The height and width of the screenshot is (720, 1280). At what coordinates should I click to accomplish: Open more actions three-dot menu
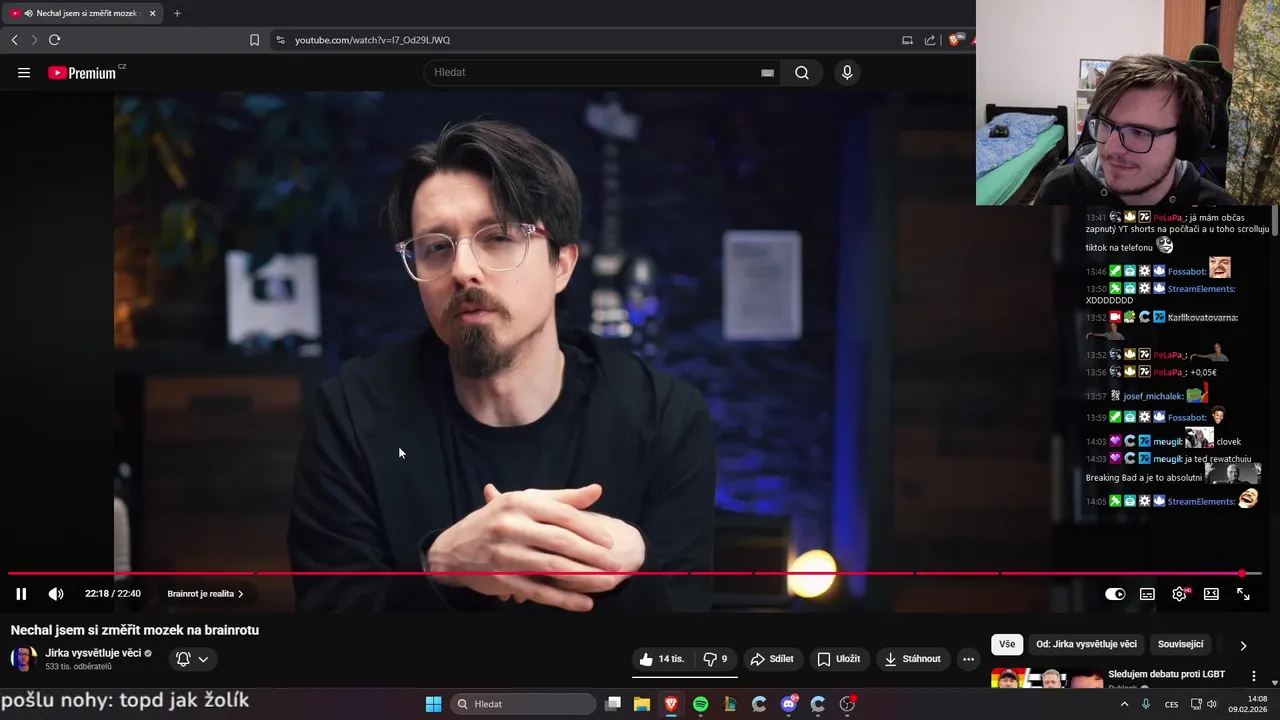(968, 659)
